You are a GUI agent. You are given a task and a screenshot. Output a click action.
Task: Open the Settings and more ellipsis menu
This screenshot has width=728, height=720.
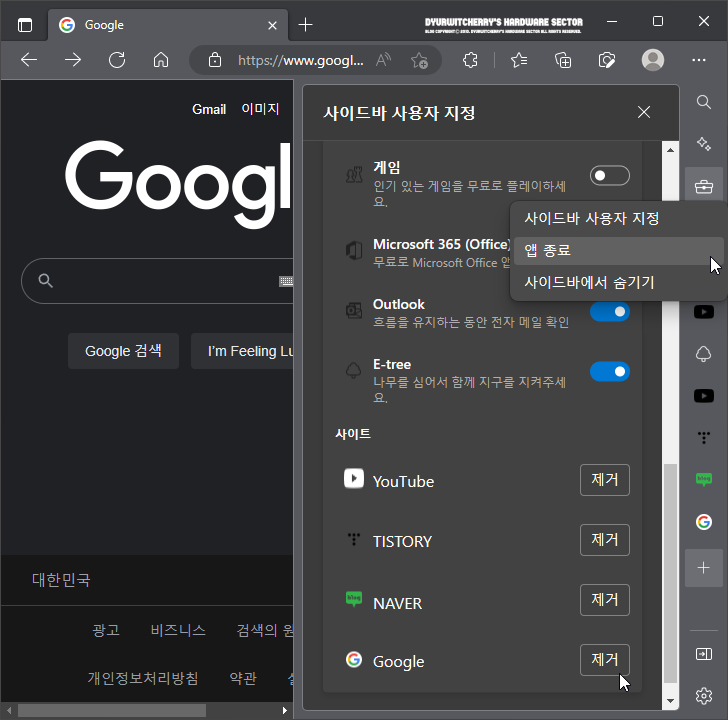coord(699,60)
